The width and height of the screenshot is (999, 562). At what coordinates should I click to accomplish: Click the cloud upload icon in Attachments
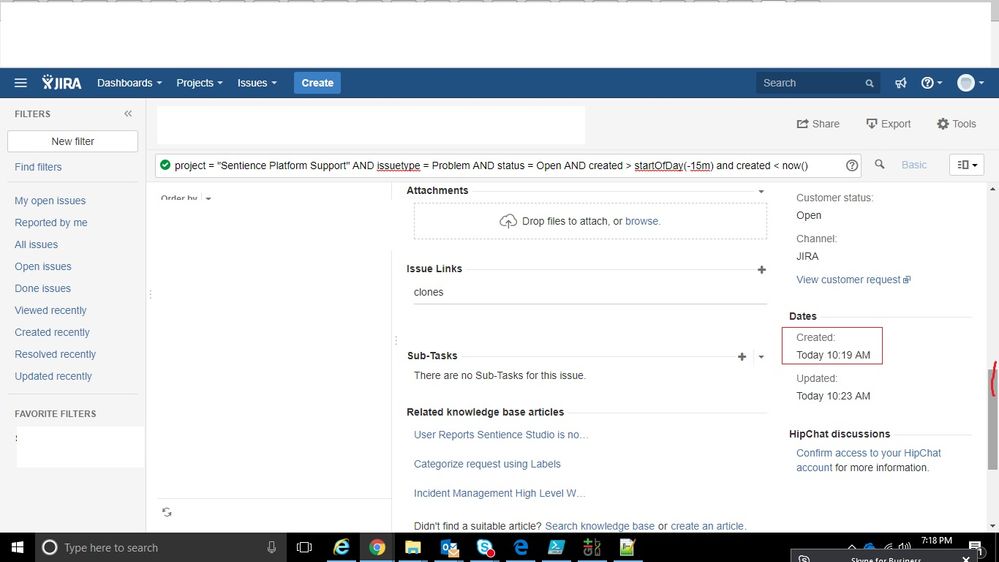[508, 221]
